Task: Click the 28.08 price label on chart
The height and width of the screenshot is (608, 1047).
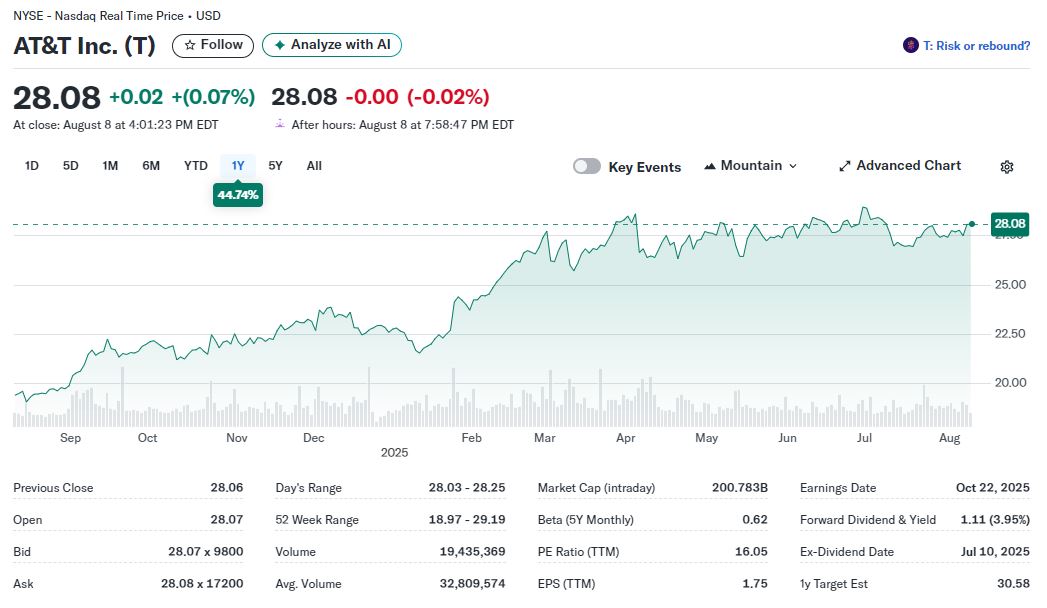Action: point(1010,224)
